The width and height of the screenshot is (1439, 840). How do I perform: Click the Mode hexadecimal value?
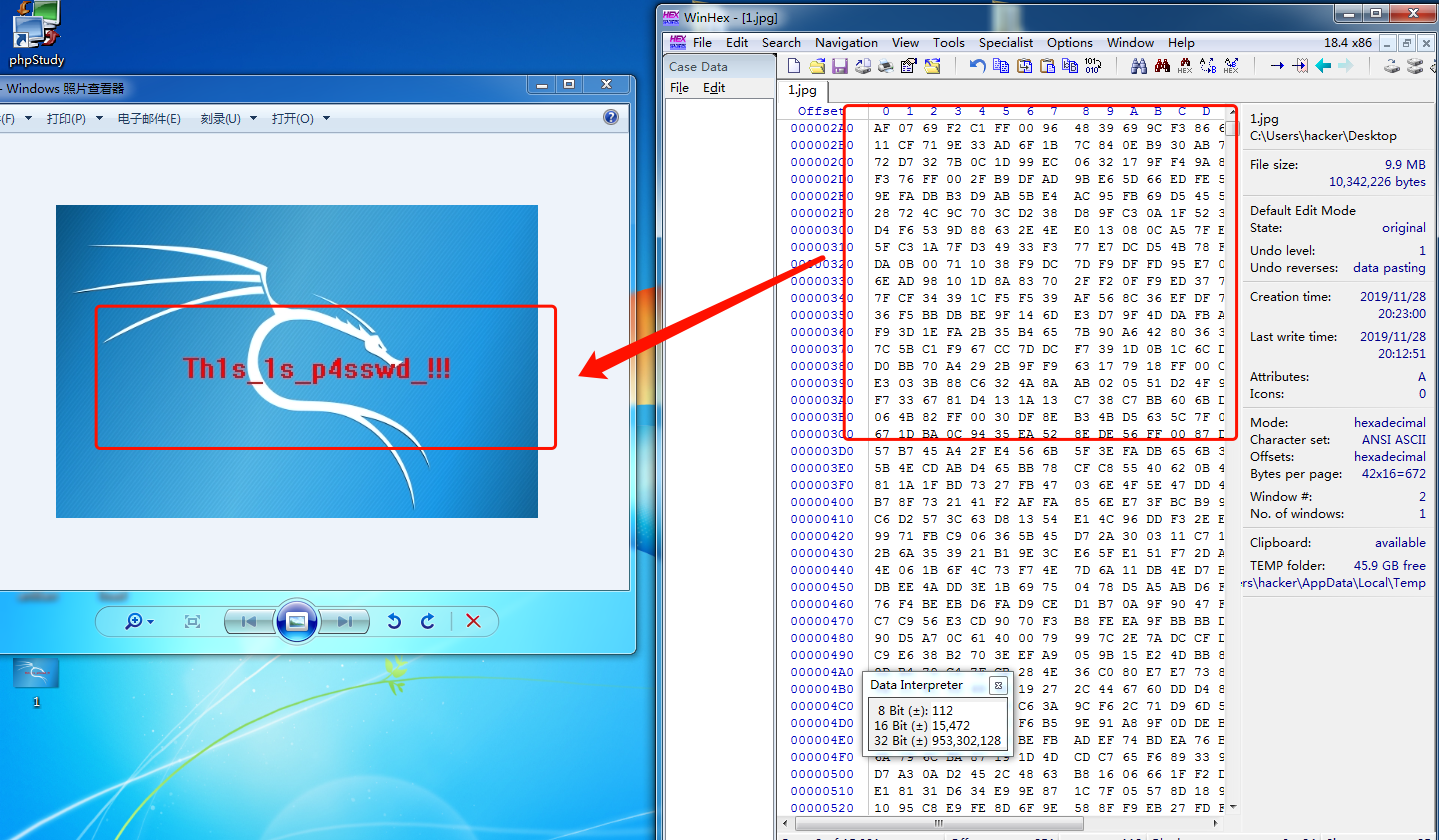click(x=1390, y=422)
